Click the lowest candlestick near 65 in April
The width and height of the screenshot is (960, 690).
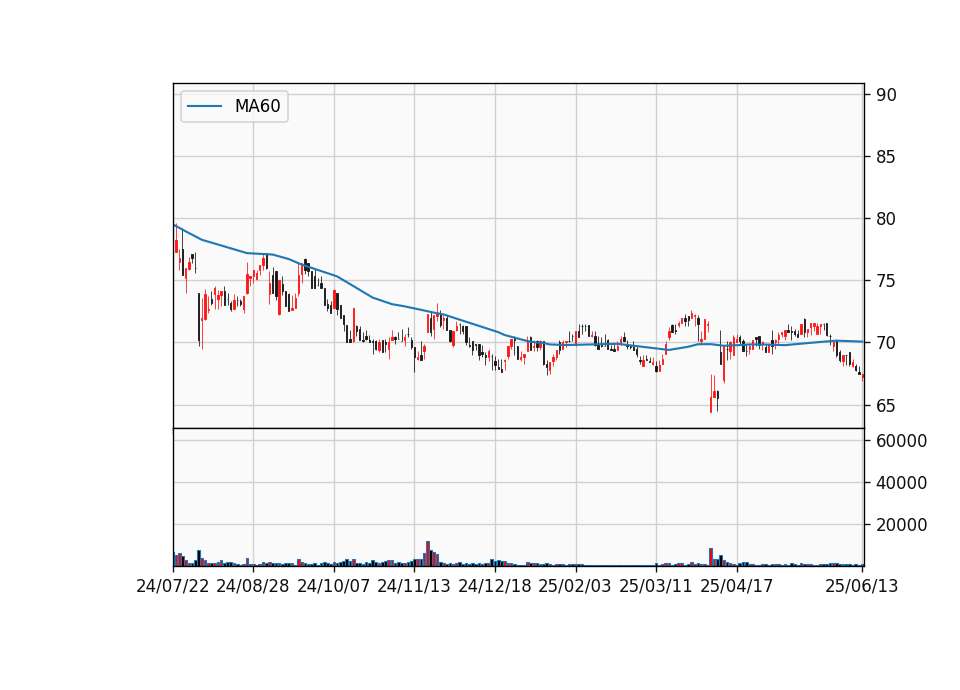pos(711,394)
